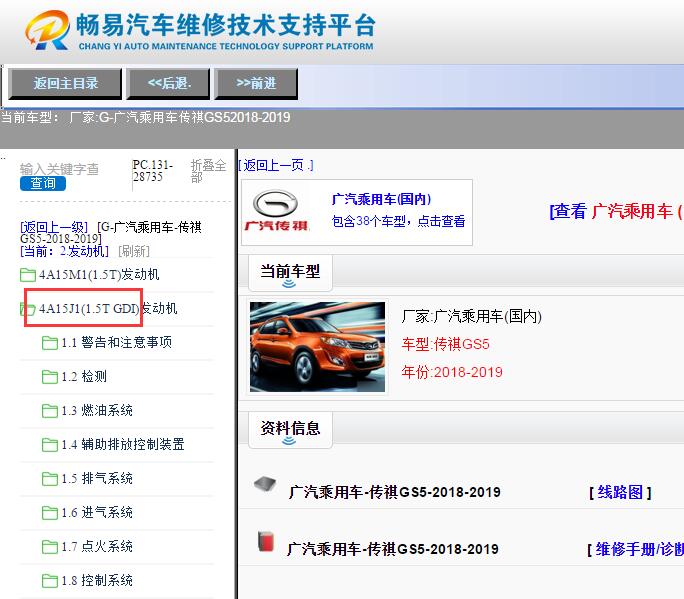The image size is (684, 599).
Task: Expand the 4A15M1(1.5T)发动机 tree item
Action: point(99,274)
